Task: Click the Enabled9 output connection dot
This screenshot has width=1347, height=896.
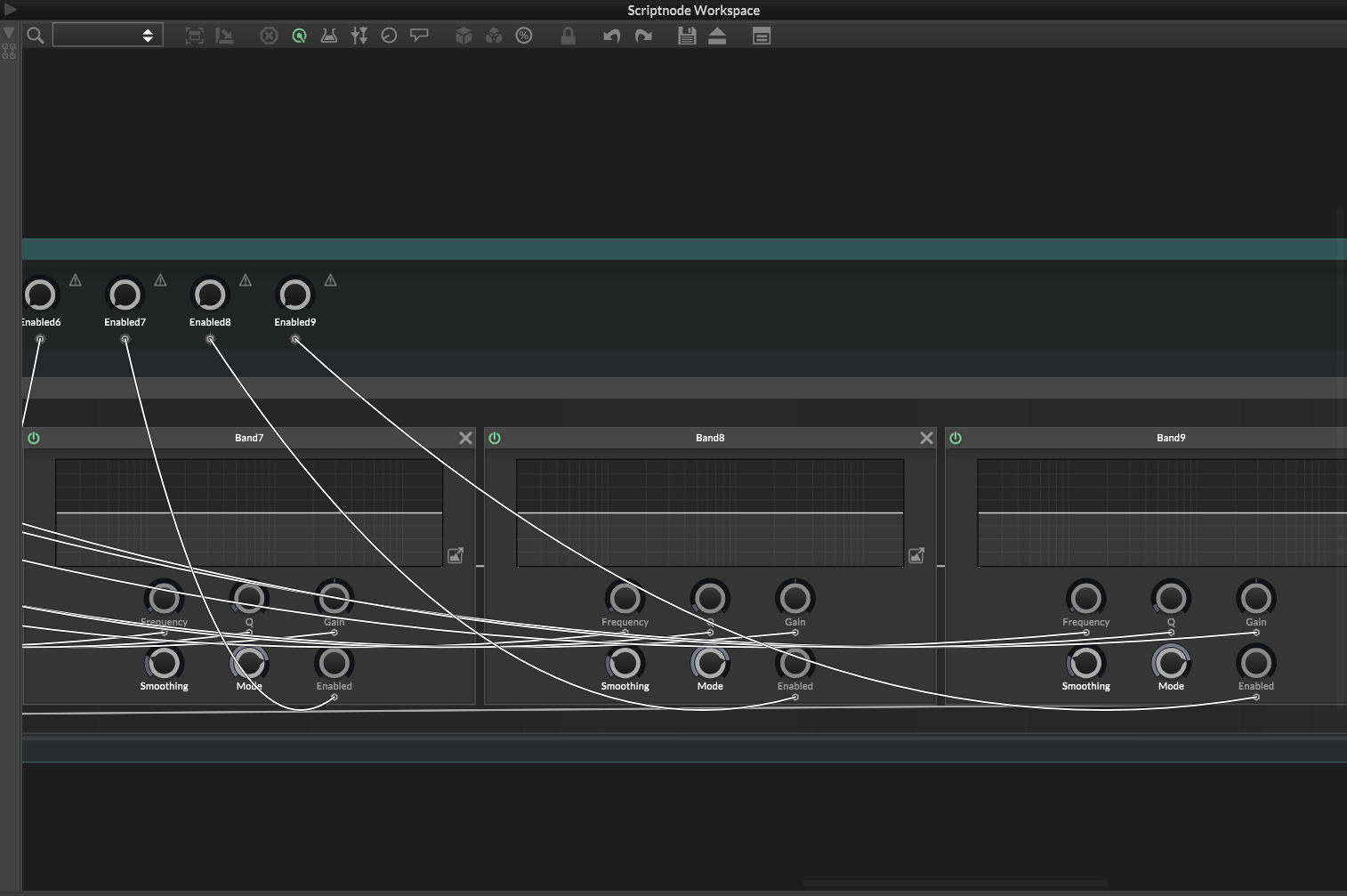Action: pos(295,339)
